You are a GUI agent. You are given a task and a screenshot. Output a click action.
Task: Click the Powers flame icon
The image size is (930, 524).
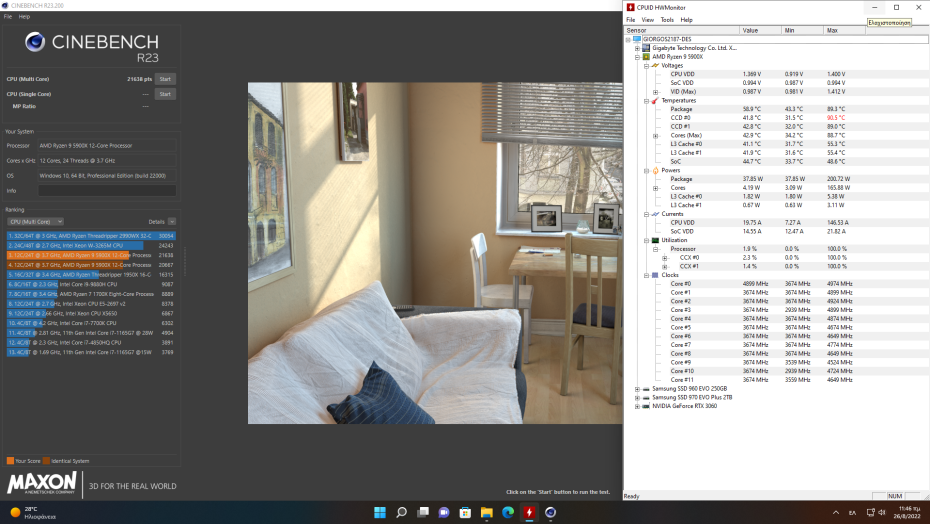(x=655, y=170)
